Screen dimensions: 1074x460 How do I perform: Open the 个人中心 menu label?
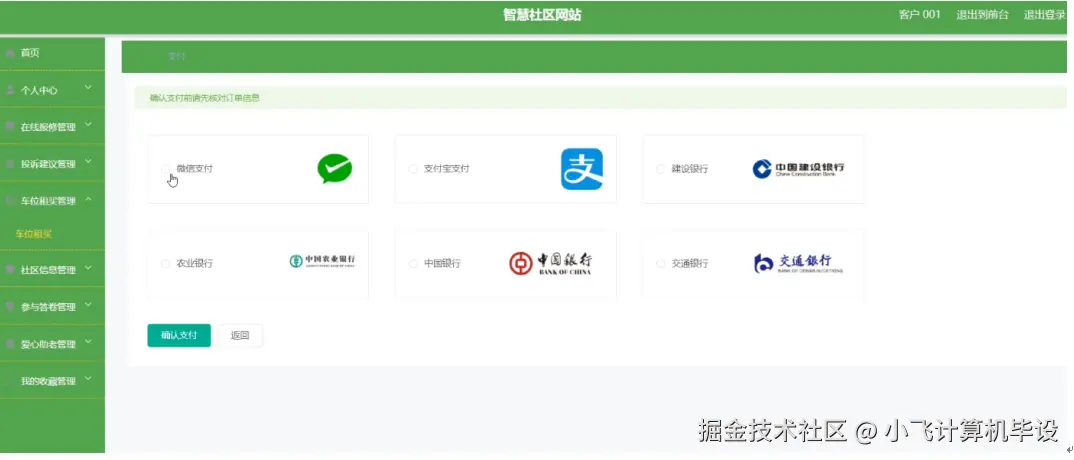[x=39, y=90]
